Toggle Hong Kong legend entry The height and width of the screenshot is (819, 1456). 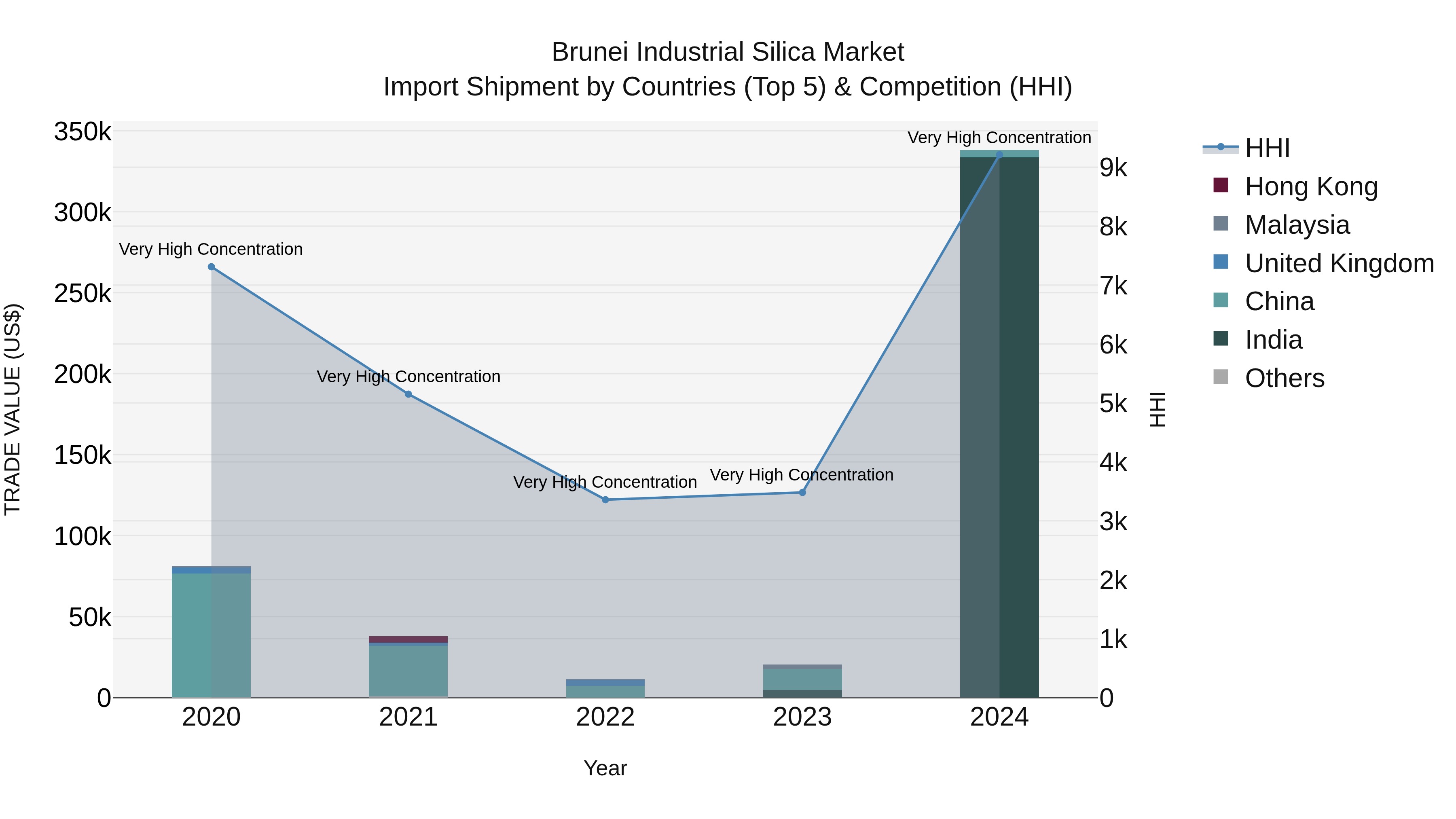(x=1295, y=186)
